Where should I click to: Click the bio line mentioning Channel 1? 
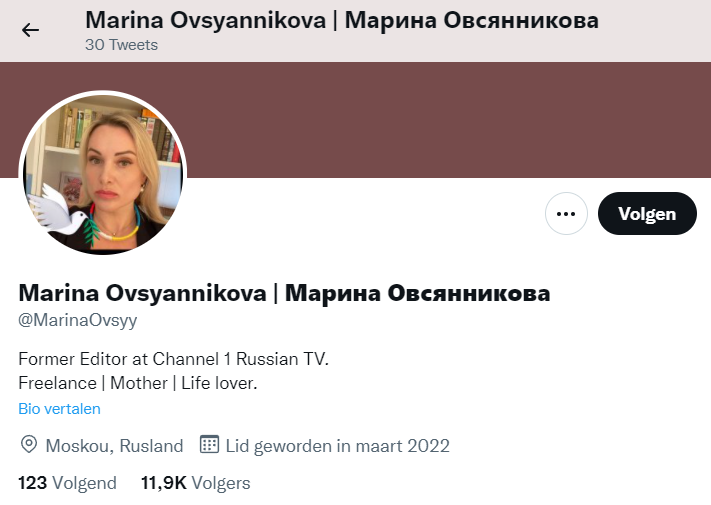174,358
